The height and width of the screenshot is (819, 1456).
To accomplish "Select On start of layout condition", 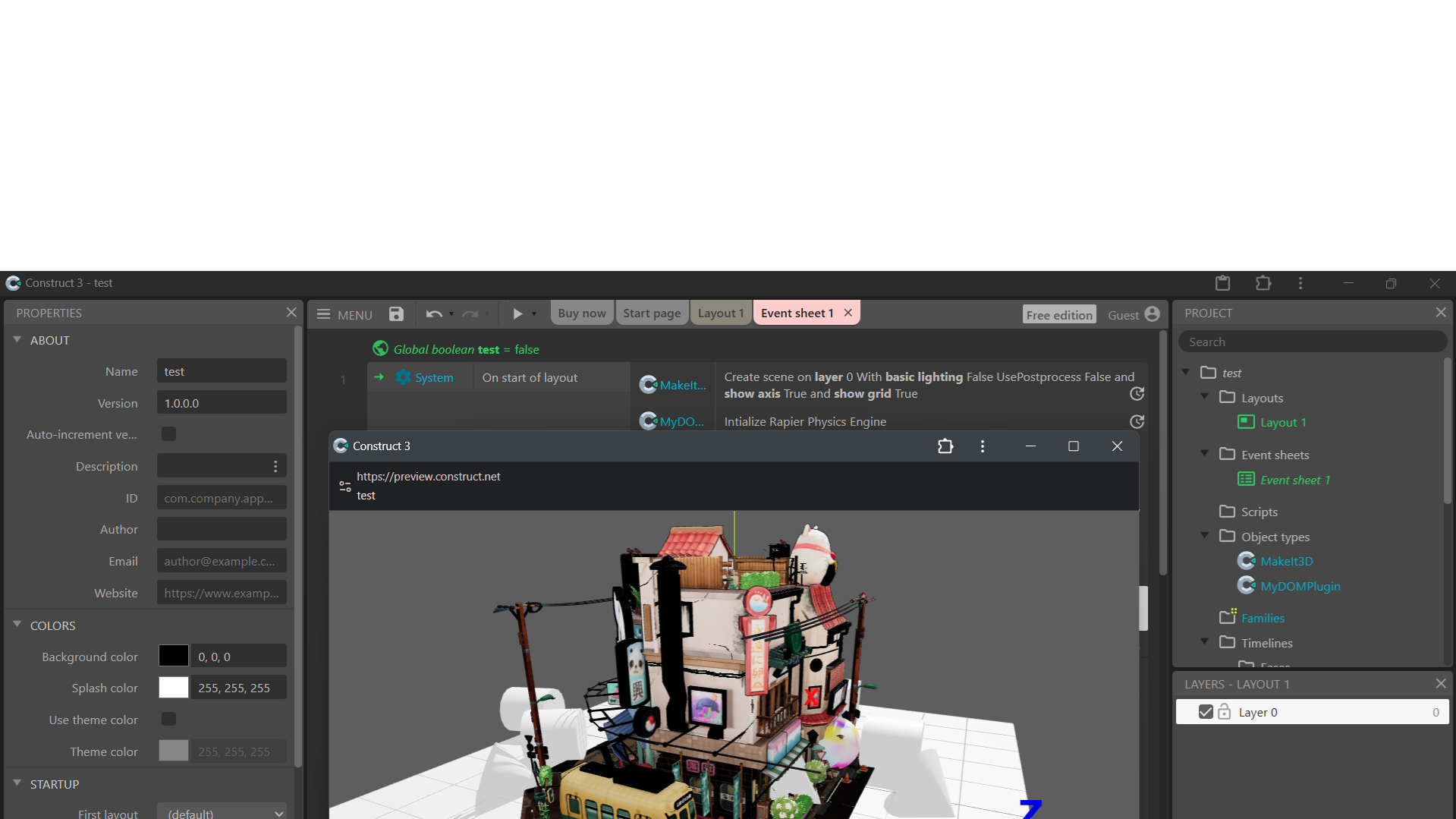I will pos(530,377).
